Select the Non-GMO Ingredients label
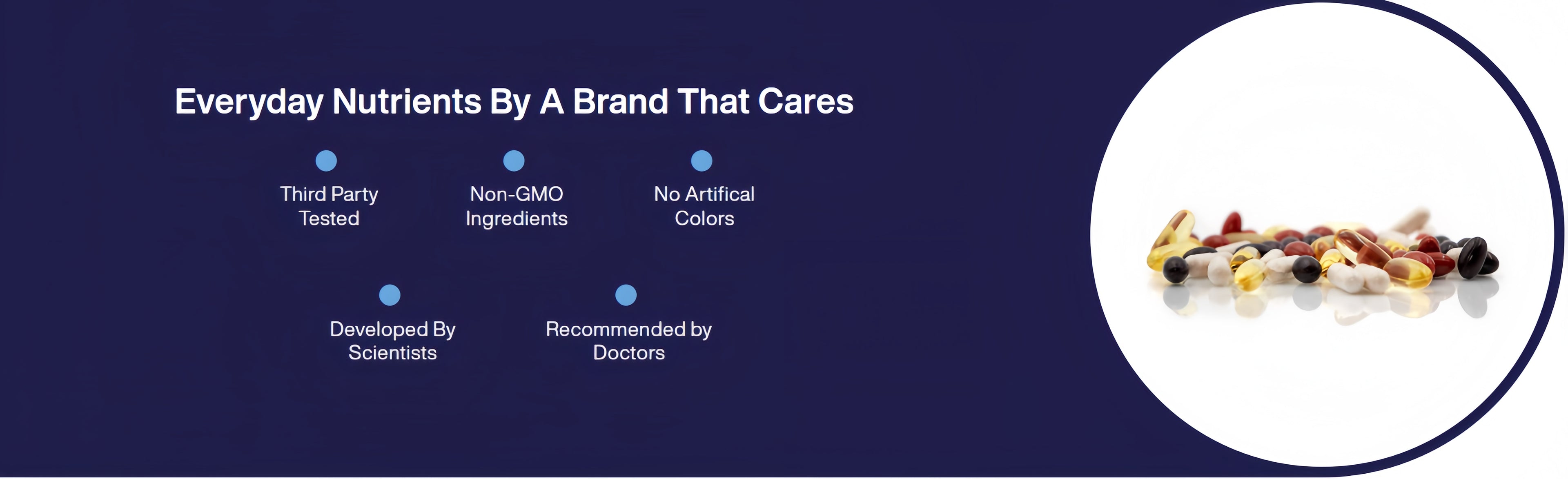This screenshot has width=1568, height=479. [x=516, y=206]
